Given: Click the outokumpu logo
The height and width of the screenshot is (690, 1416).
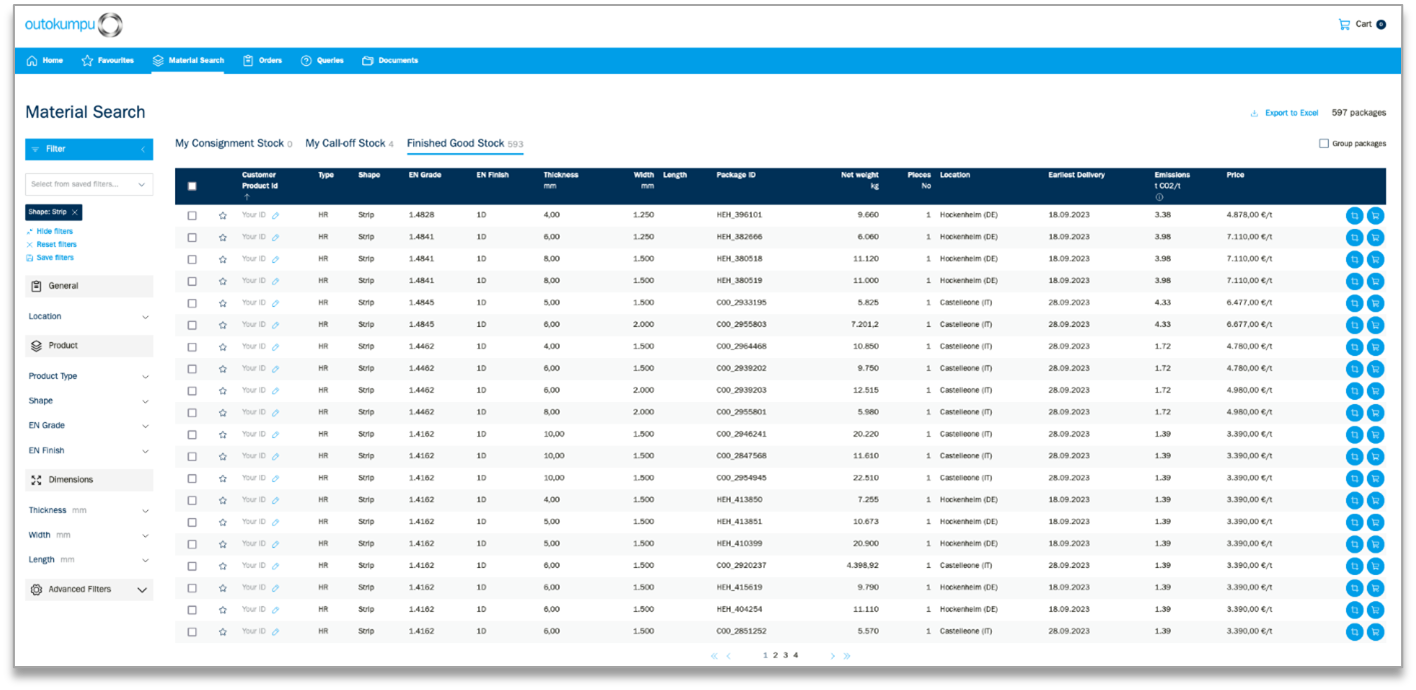Looking at the screenshot, I should pyautogui.click(x=73, y=25).
